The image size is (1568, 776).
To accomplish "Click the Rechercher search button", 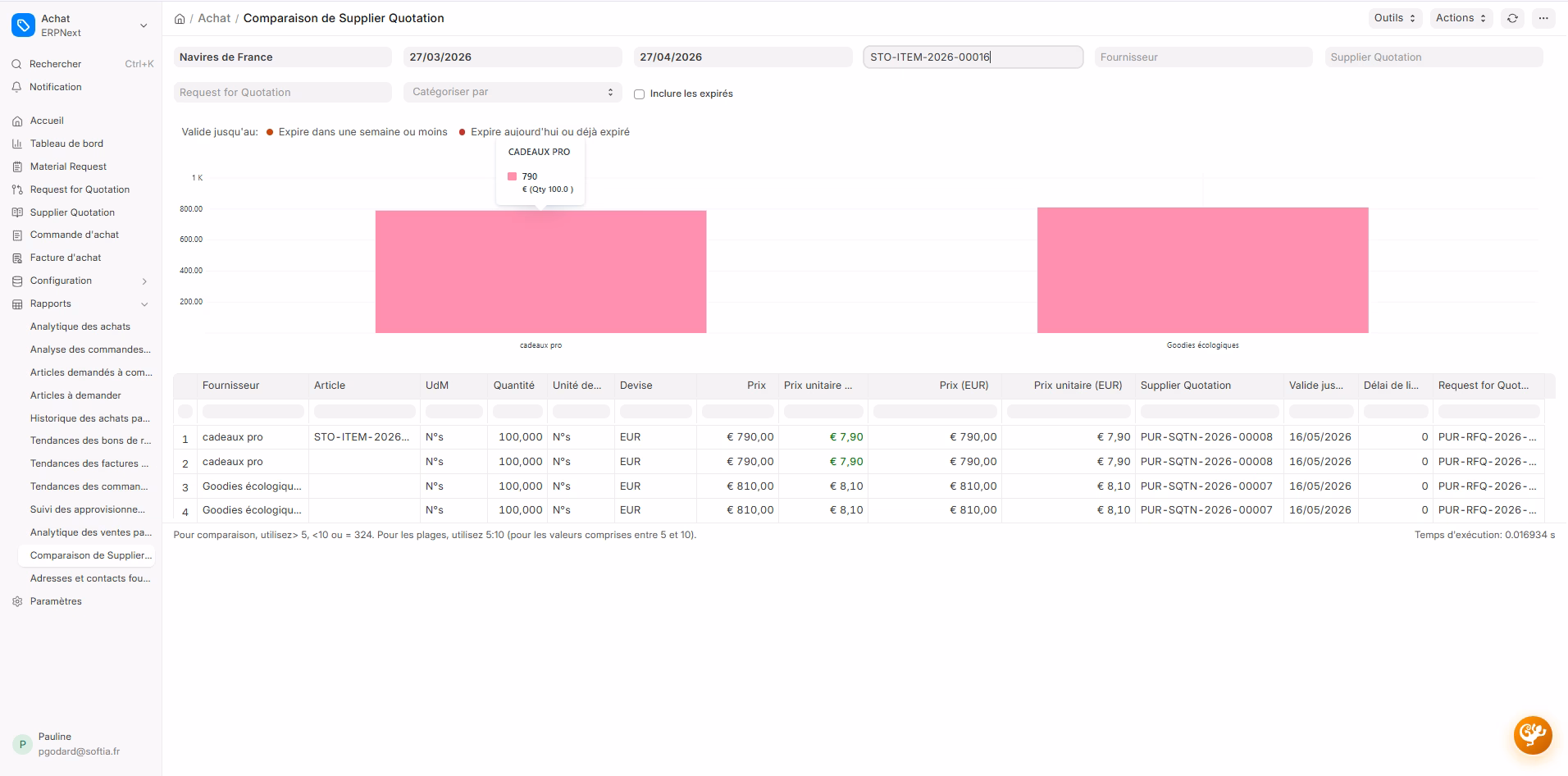I will [82, 64].
